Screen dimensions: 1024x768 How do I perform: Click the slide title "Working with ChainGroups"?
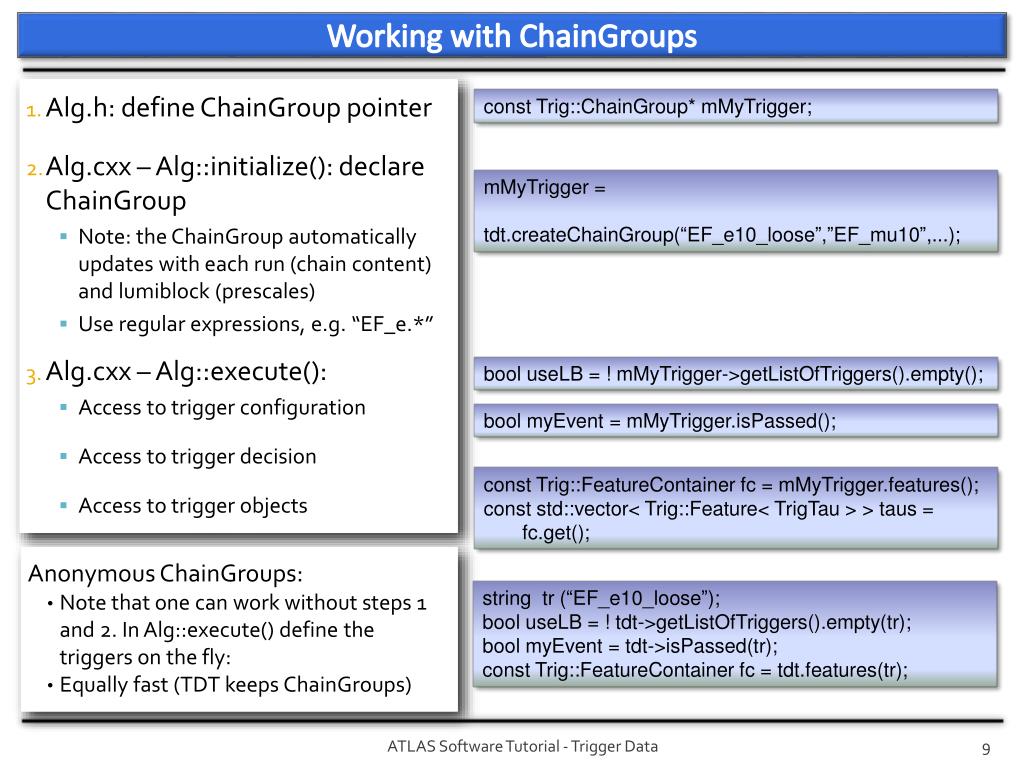511,36
